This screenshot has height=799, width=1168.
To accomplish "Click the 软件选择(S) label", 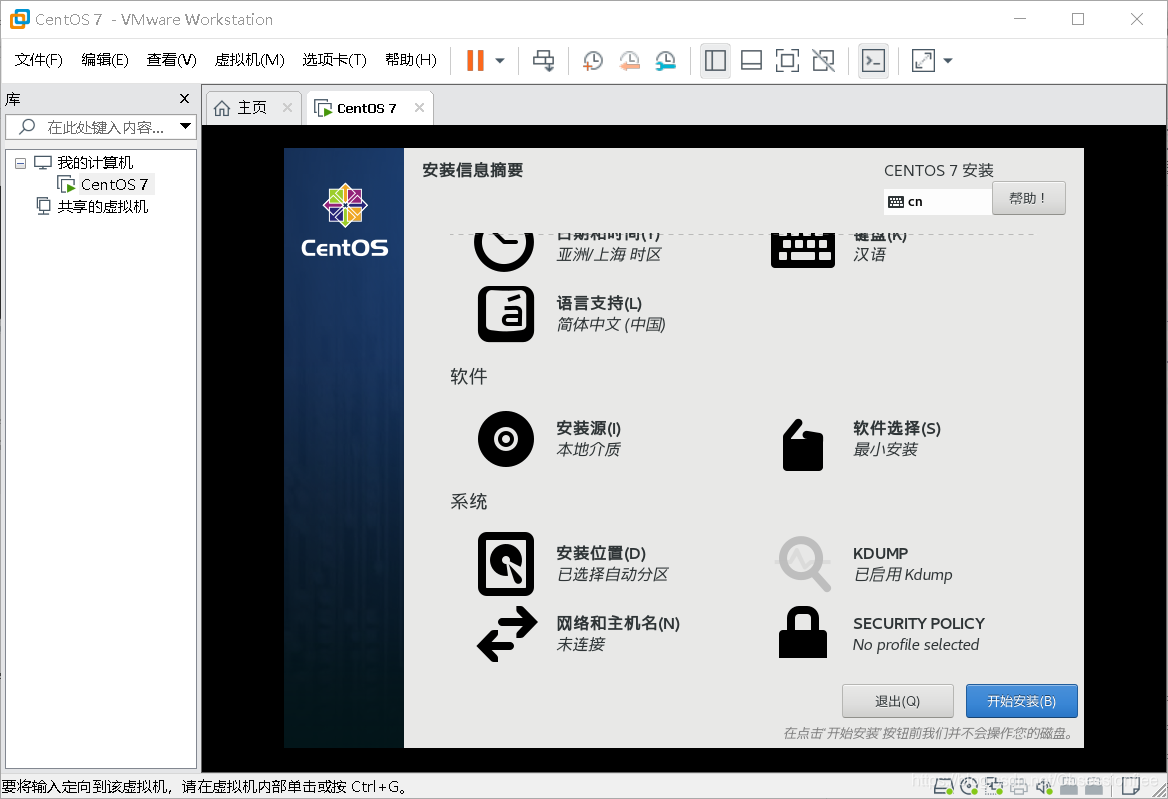I will (x=897, y=428).
